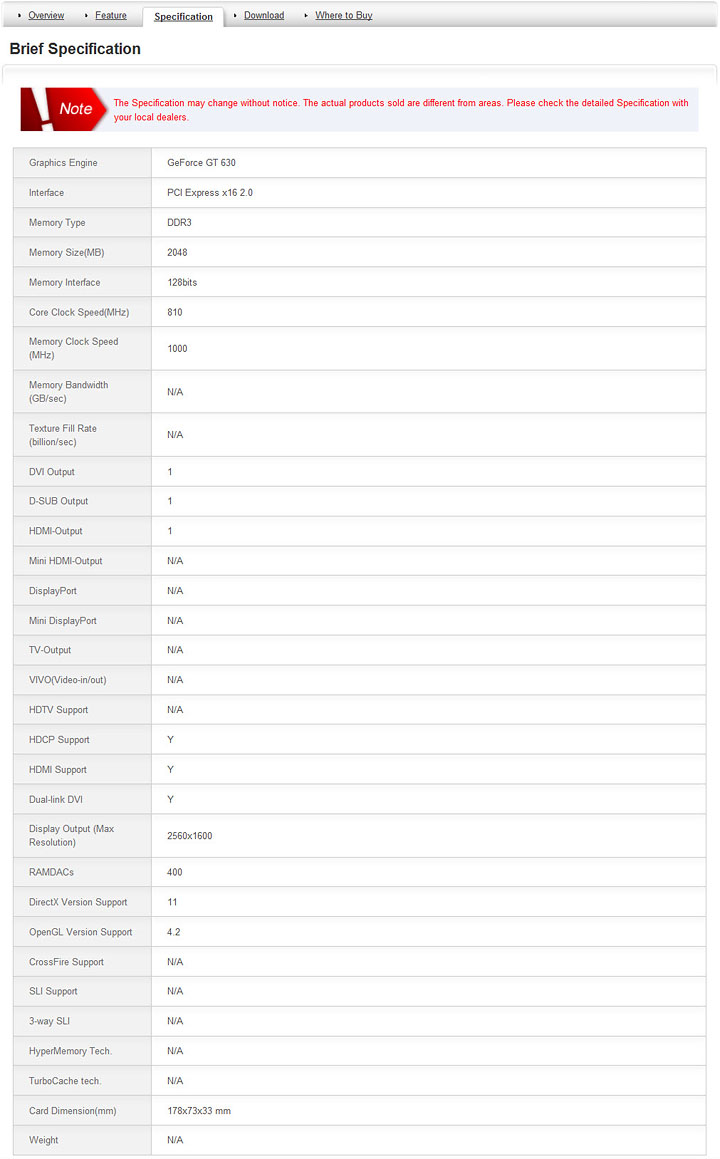Click the PCI Express x16 2.0 value
Image resolution: width=720 pixels, height=1159 pixels.
coord(210,193)
